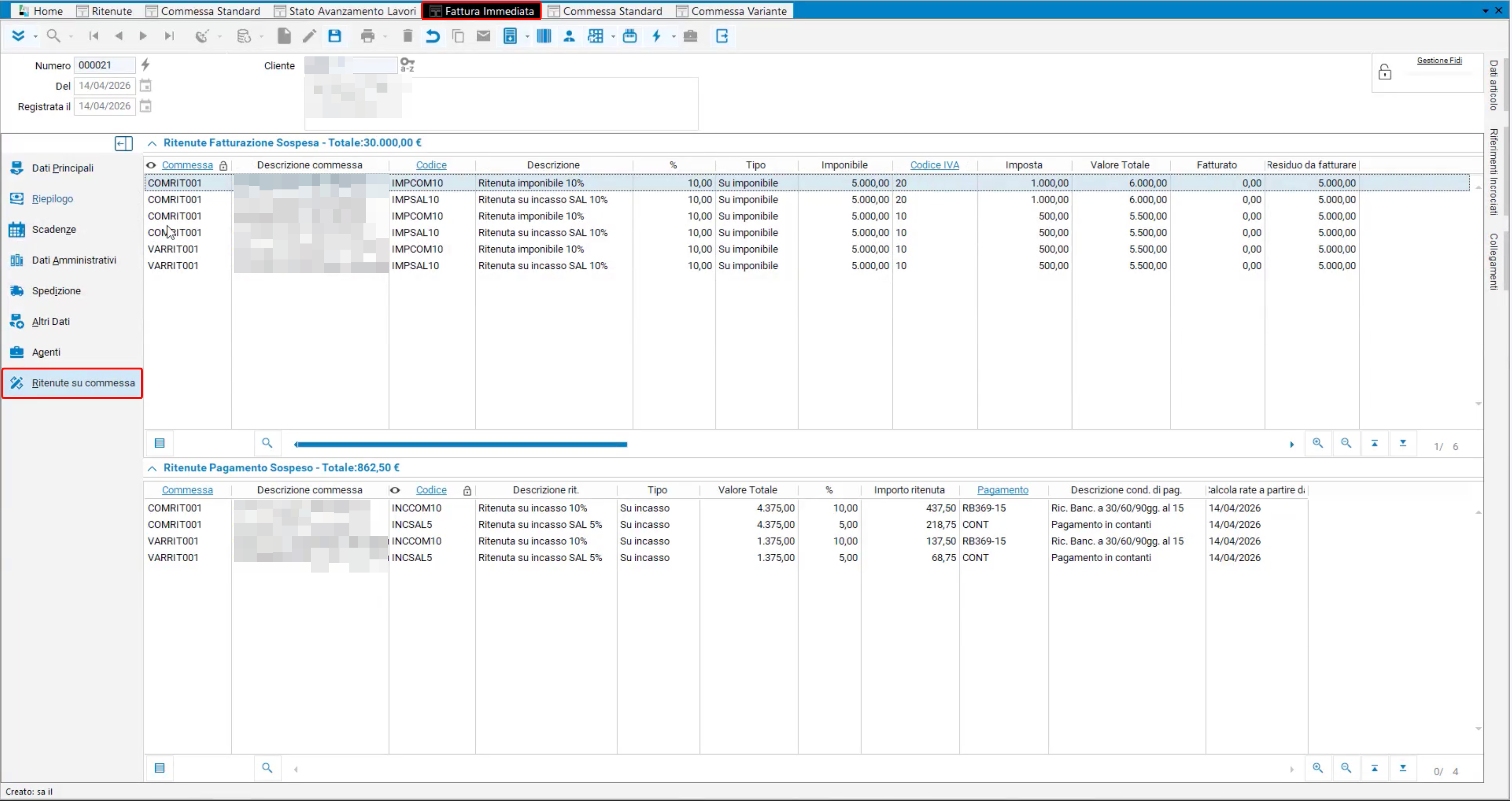Click the double-chevron expand toolbar icon
Screen dimensions: 1512x801
18,36
